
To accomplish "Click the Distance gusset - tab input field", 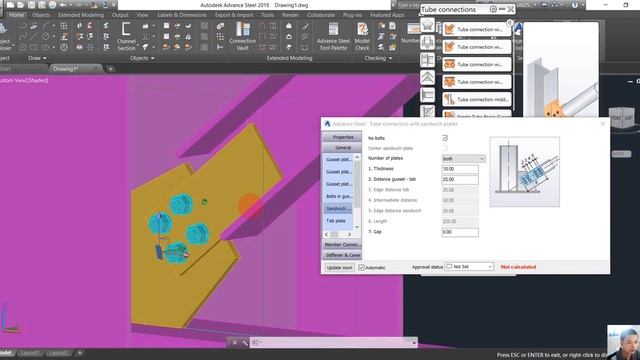I will [460, 179].
